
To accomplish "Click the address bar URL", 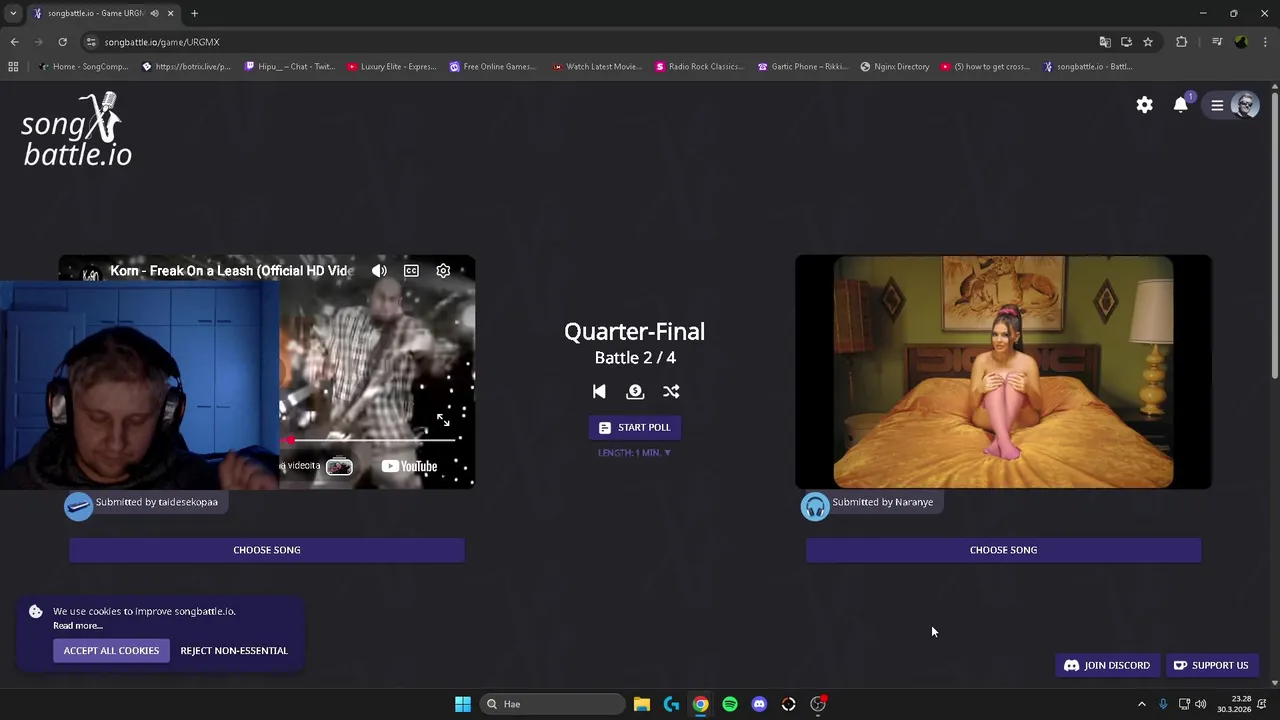I will coord(162,42).
